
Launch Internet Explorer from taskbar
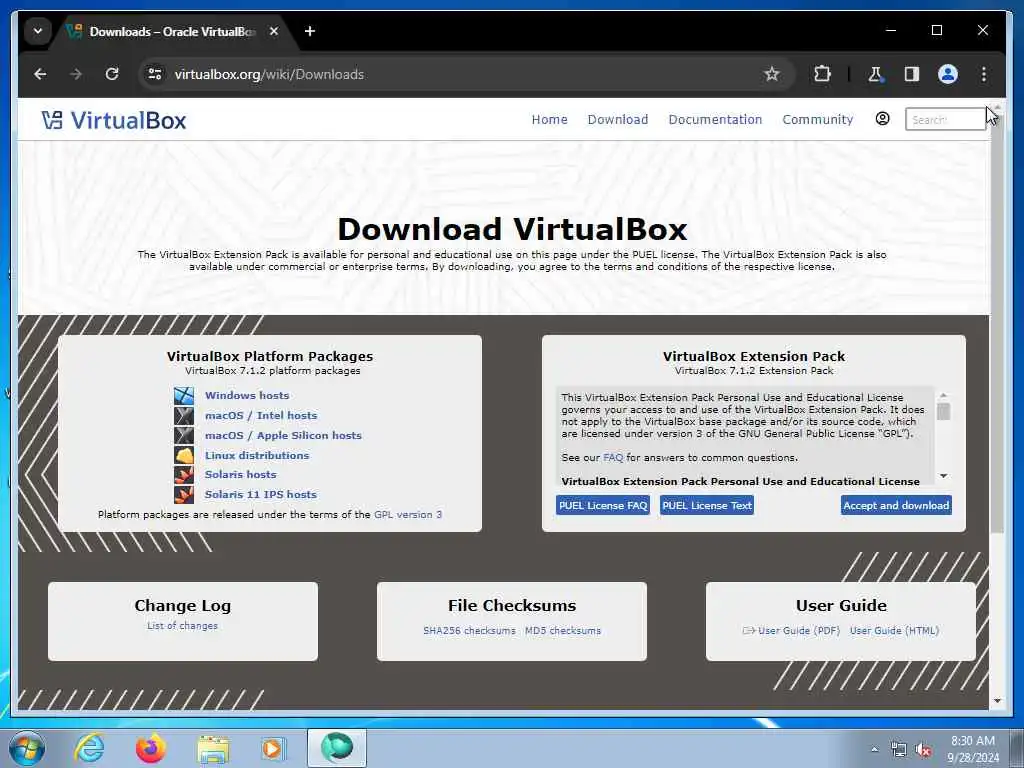89,748
